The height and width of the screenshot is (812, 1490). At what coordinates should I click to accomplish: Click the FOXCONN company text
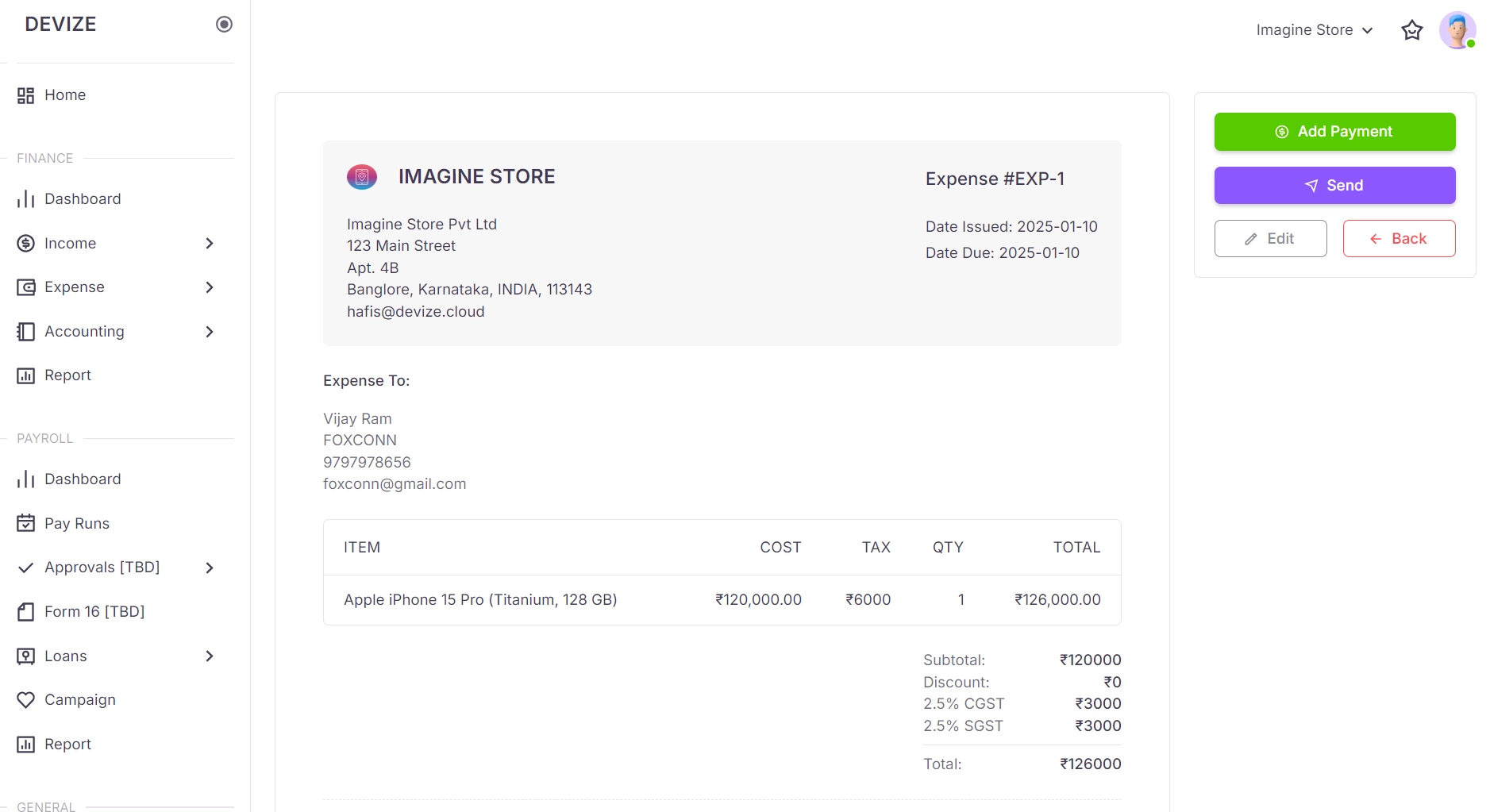click(x=360, y=441)
